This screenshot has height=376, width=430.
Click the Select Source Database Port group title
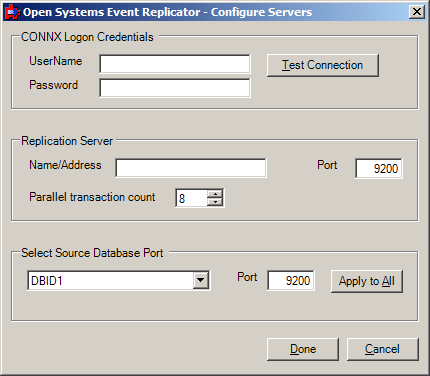(92, 253)
